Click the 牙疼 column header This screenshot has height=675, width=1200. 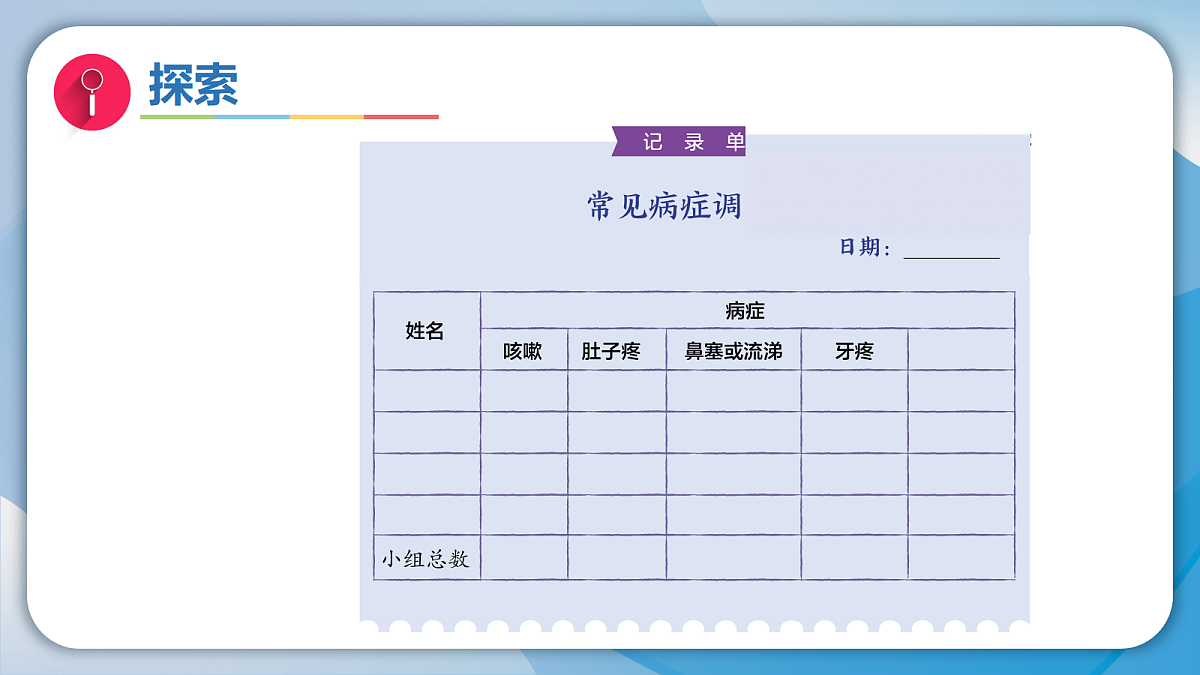point(854,350)
